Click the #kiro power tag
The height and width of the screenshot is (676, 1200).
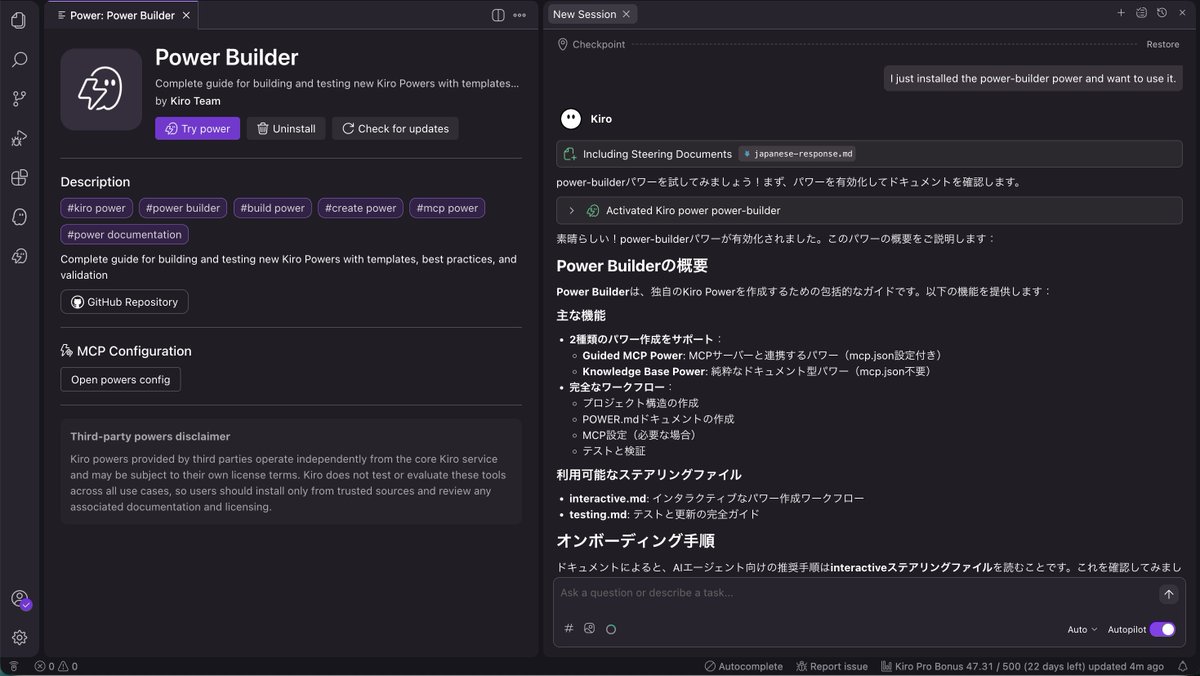click(x=96, y=208)
